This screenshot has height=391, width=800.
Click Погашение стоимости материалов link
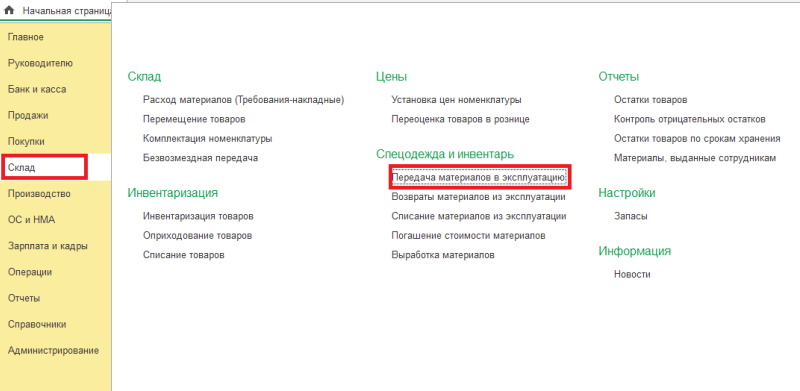pos(468,236)
